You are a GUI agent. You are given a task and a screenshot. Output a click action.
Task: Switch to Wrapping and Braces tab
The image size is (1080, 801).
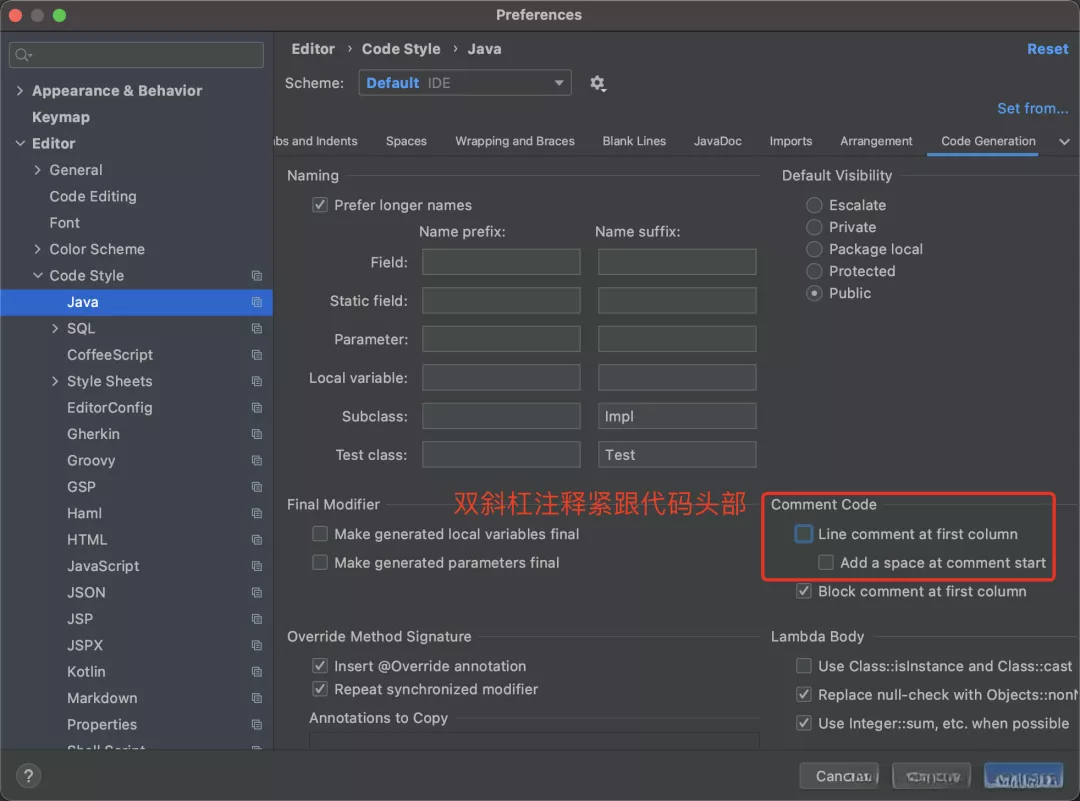[x=515, y=141]
